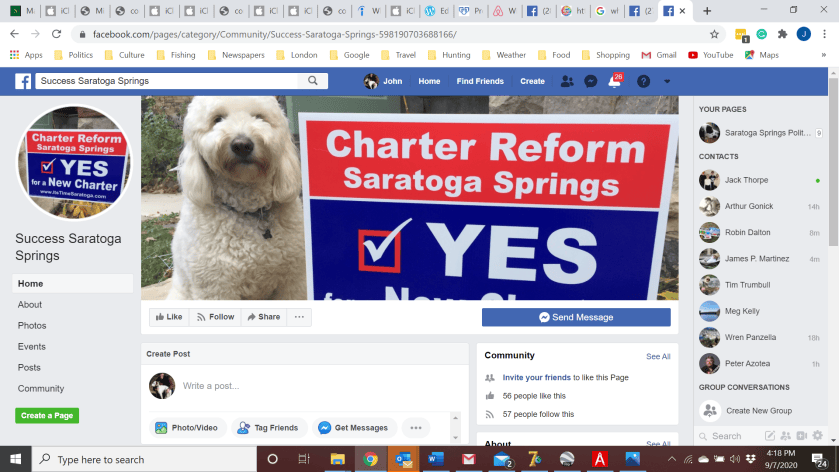
Task: Expand more post options ellipsis in Create Post
Action: [x=416, y=428]
